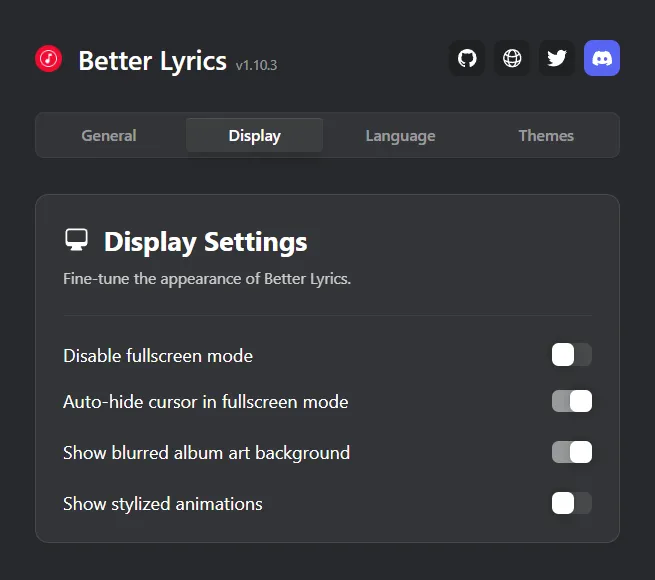Click the Show stylized animations label
Screen dimensions: 655x580
[163, 504]
